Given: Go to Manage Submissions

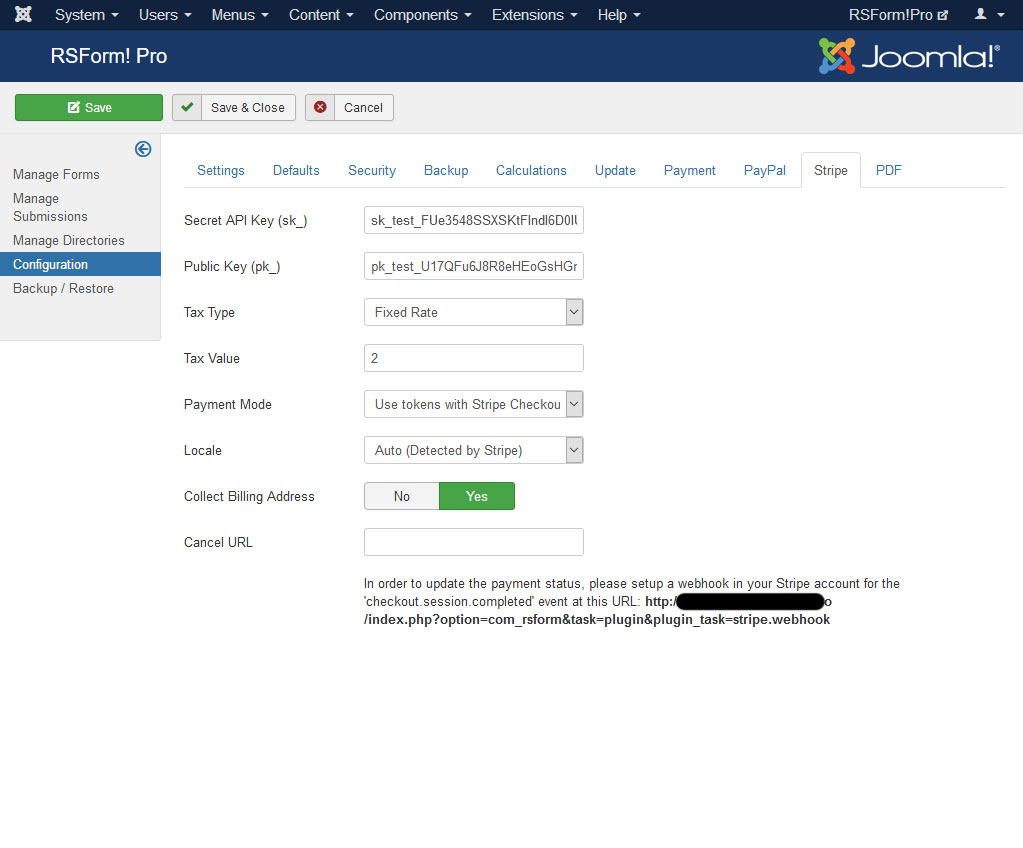Looking at the screenshot, I should [x=50, y=207].
